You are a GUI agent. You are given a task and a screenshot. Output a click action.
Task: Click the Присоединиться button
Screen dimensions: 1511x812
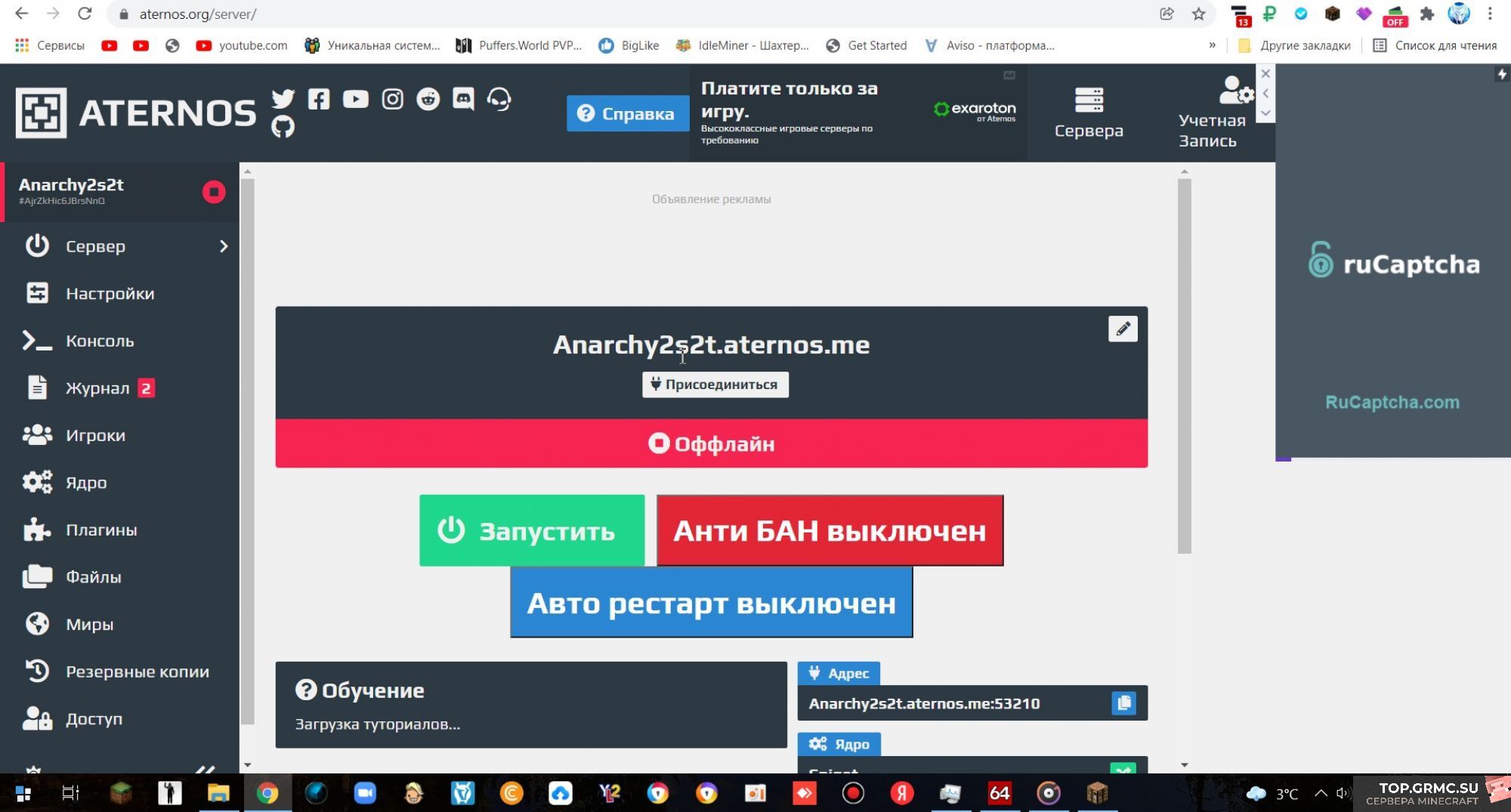(715, 384)
